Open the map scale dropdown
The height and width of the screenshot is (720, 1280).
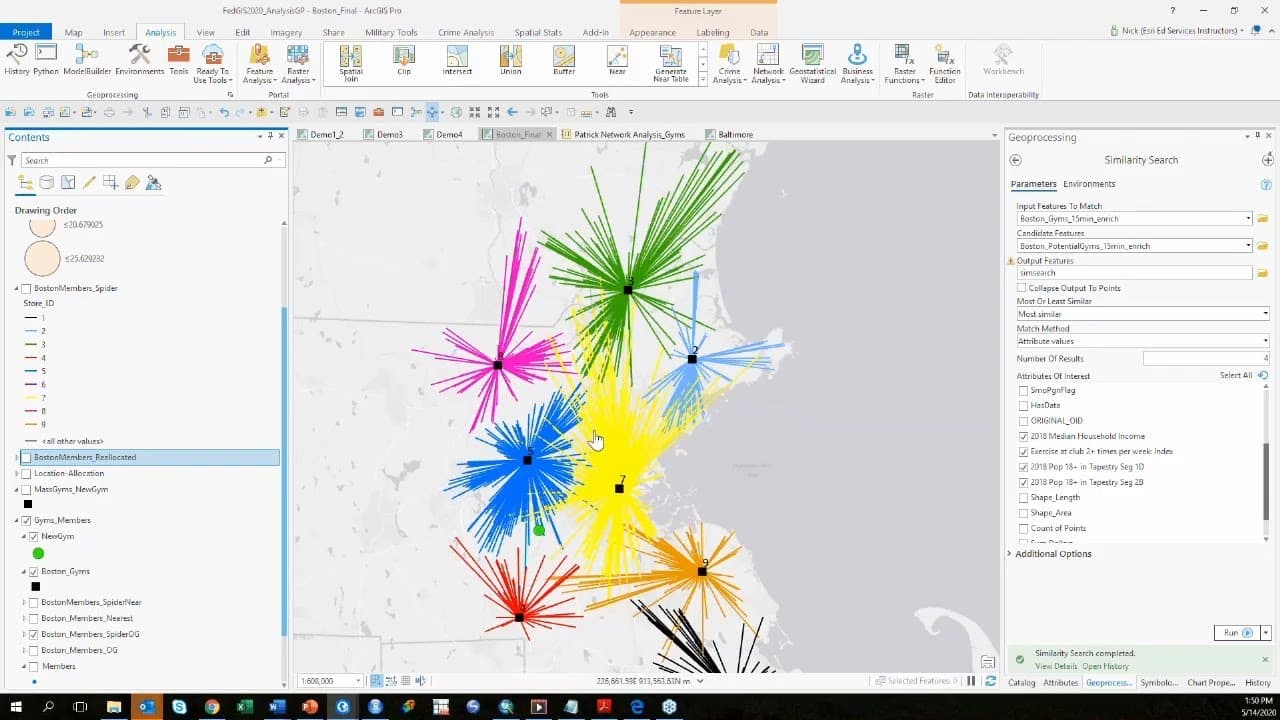pos(358,681)
